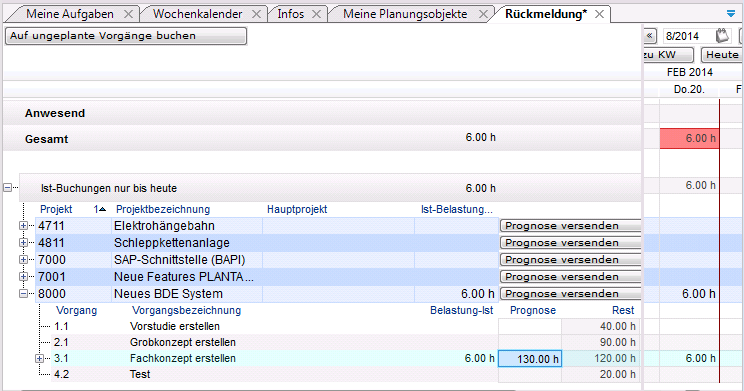Expand task 3.1 Fachkonzept erstellen
Image resolution: width=744 pixels, height=391 pixels.
(x=40, y=359)
